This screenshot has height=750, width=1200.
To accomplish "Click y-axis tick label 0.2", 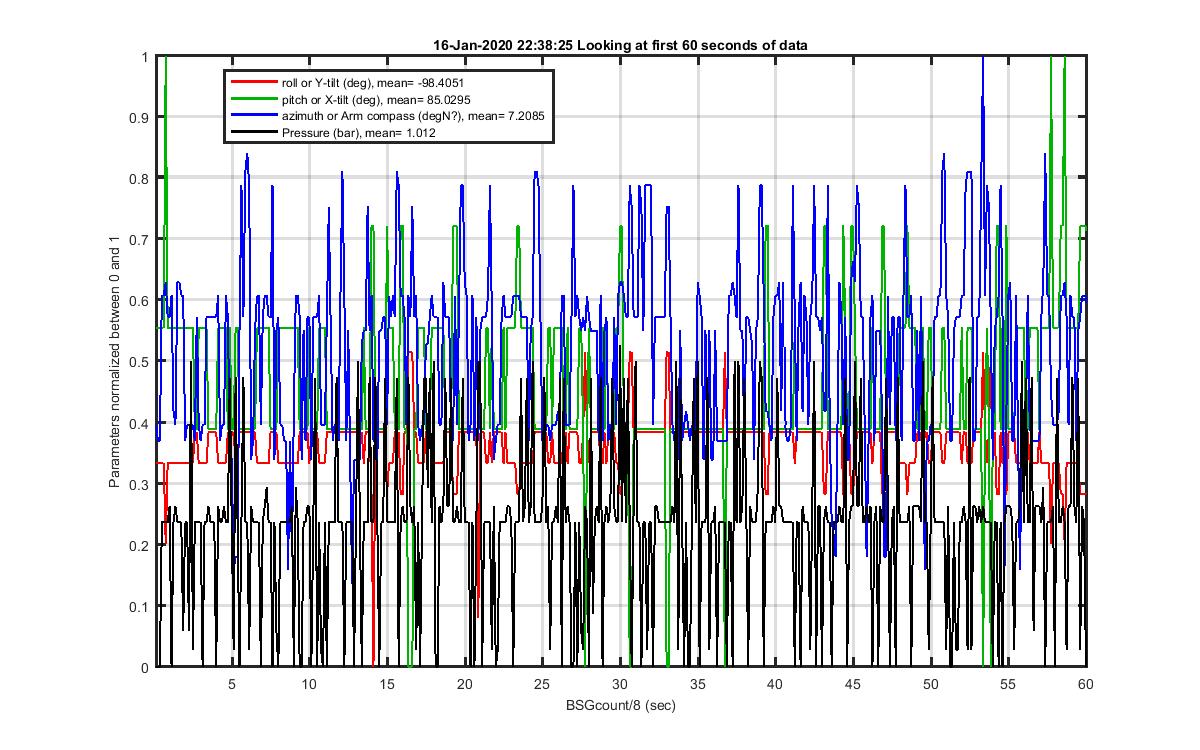I will (x=141, y=545).
